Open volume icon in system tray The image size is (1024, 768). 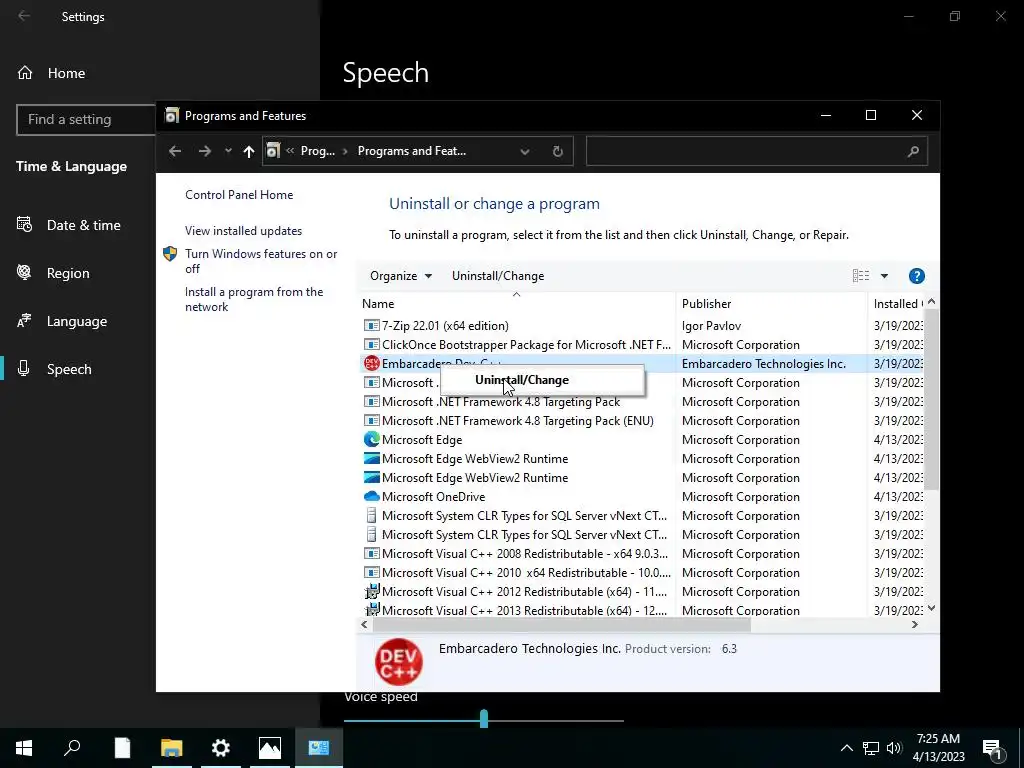894,748
